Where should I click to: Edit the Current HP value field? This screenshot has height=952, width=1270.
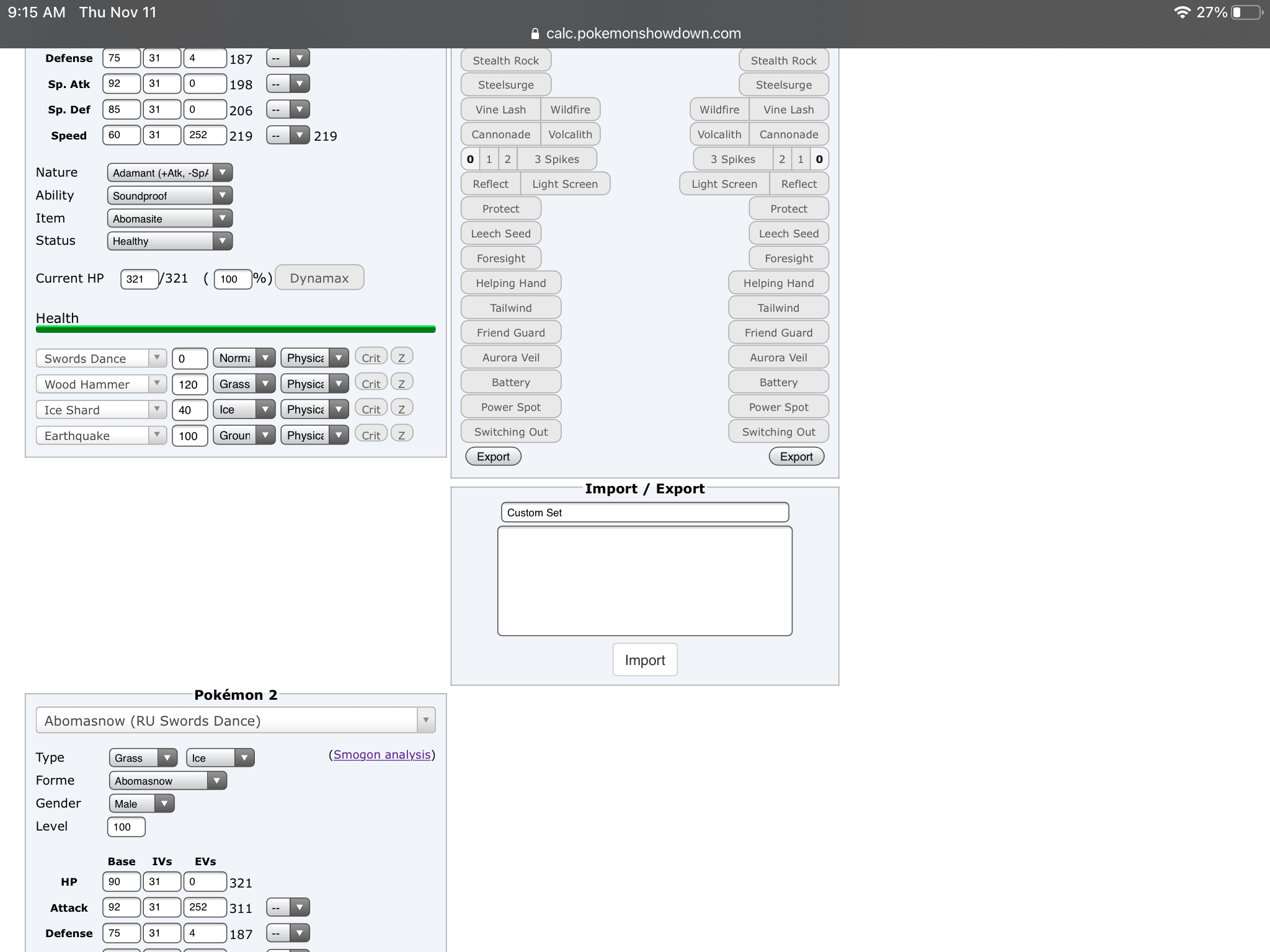tap(140, 279)
